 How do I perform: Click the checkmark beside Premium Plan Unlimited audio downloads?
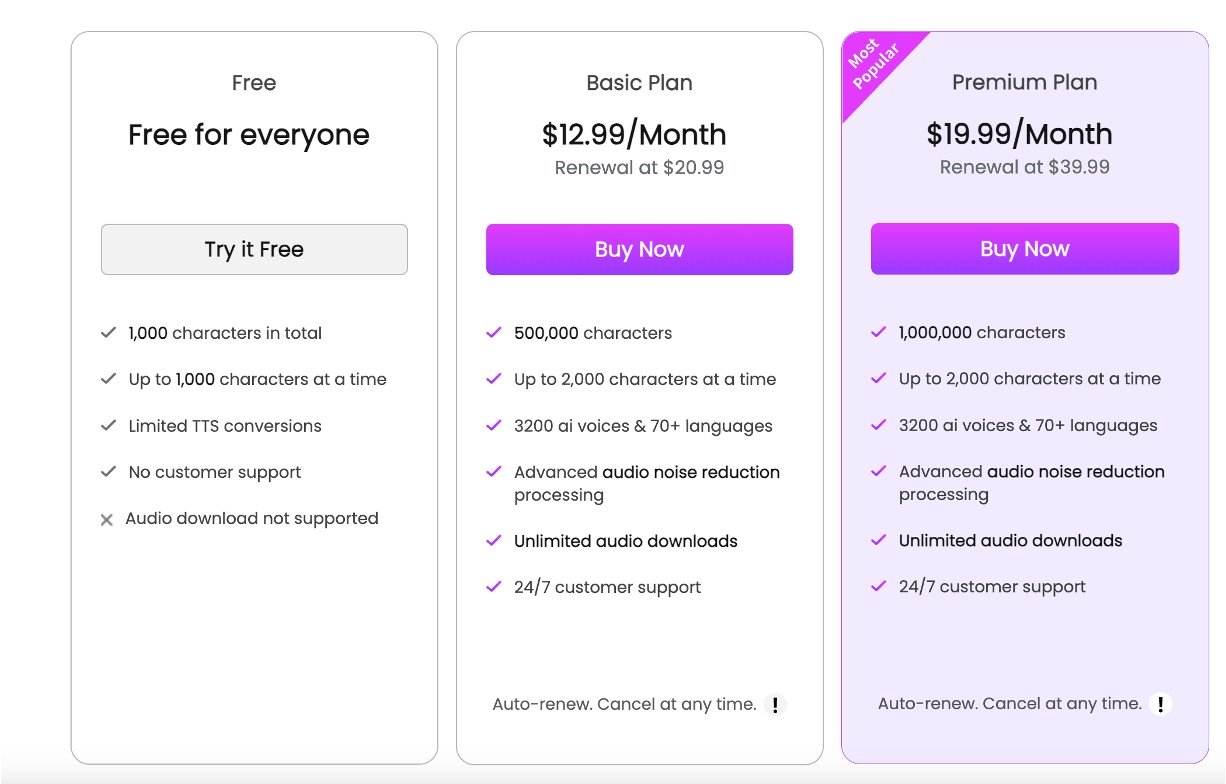tap(878, 540)
